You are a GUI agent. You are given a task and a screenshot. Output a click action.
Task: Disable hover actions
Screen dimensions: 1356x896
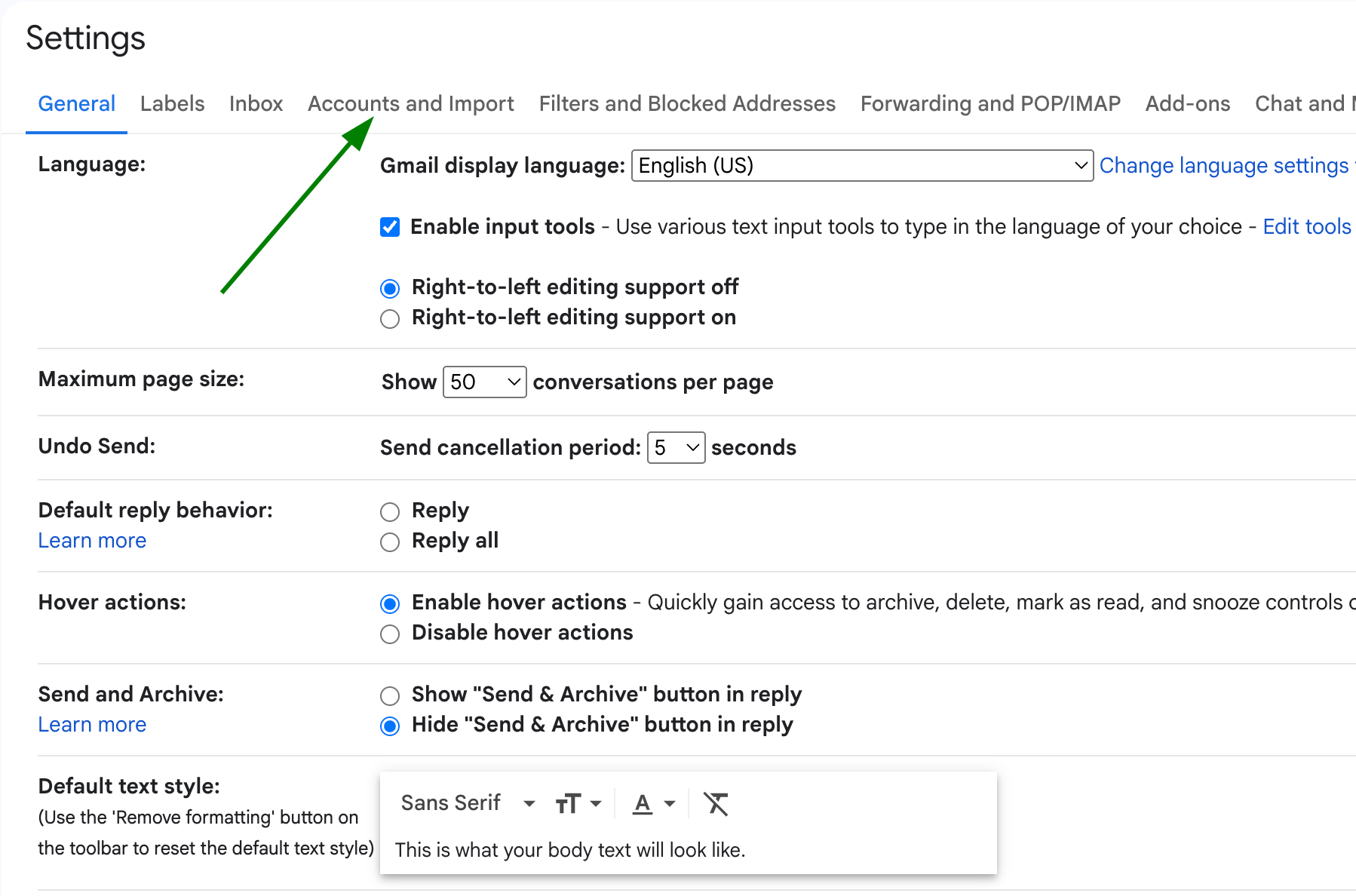point(390,634)
